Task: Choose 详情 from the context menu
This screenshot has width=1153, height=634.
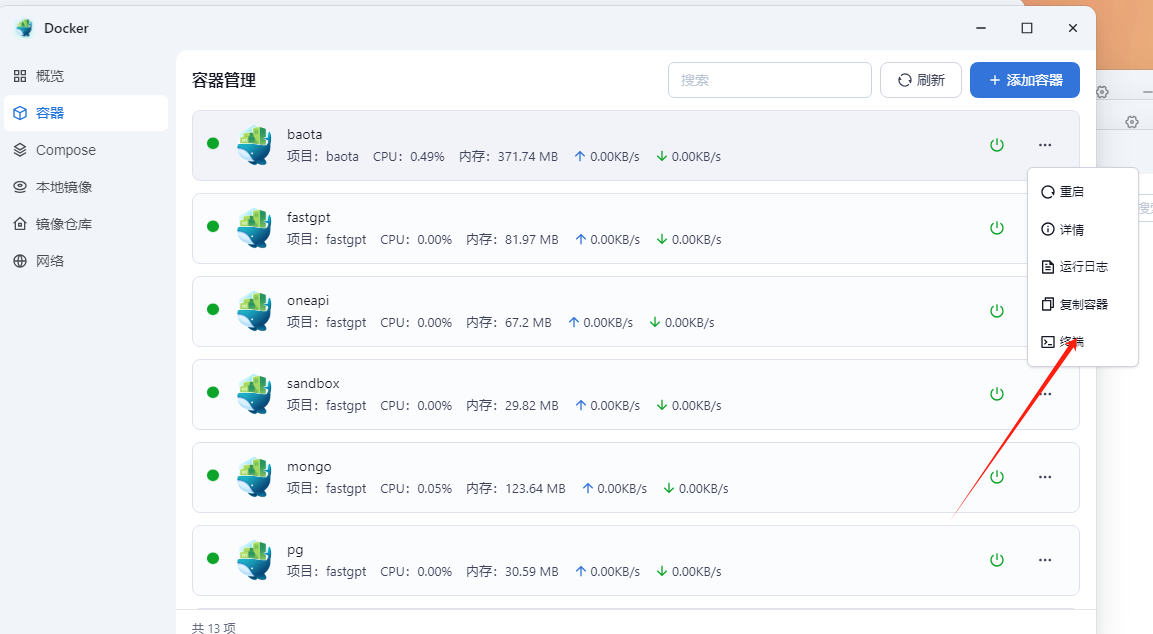Action: pos(1082,229)
